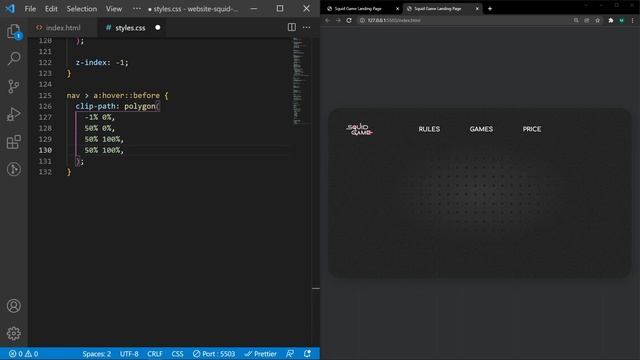The height and width of the screenshot is (360, 640).
Task: Open the Git Graph sidebar icon
Action: point(13,169)
